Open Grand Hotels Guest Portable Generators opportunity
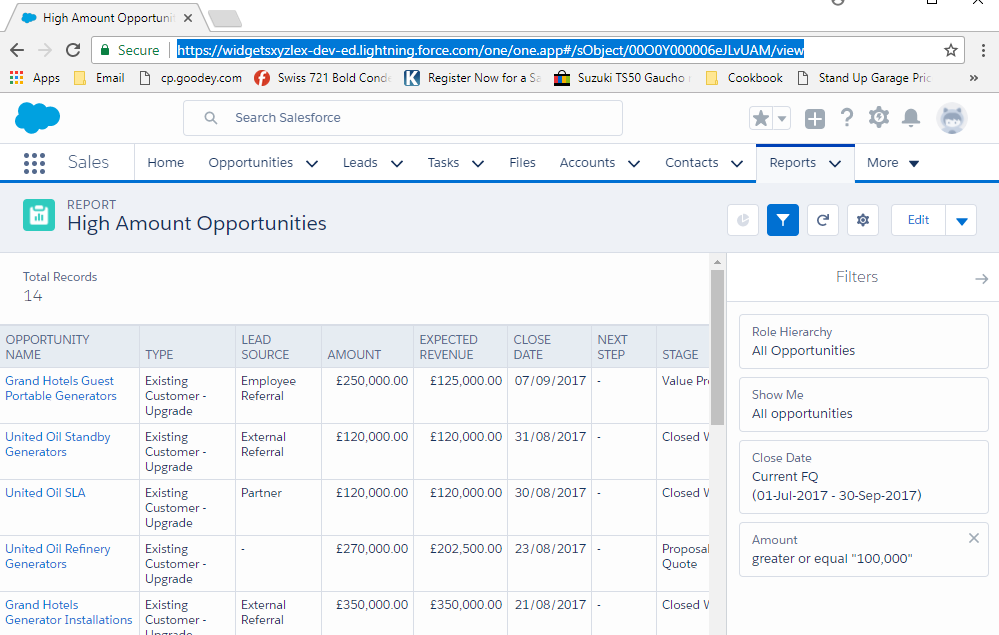Image resolution: width=999 pixels, height=635 pixels. (x=61, y=389)
